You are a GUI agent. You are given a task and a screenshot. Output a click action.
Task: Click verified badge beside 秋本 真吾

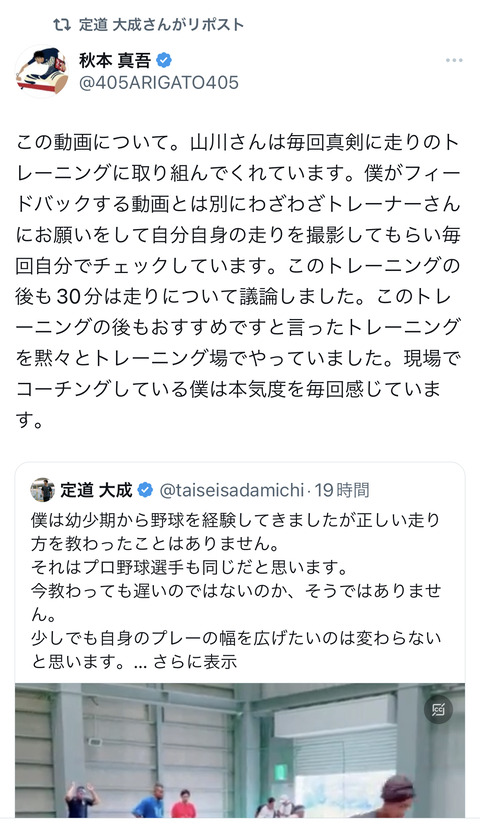click(x=164, y=60)
